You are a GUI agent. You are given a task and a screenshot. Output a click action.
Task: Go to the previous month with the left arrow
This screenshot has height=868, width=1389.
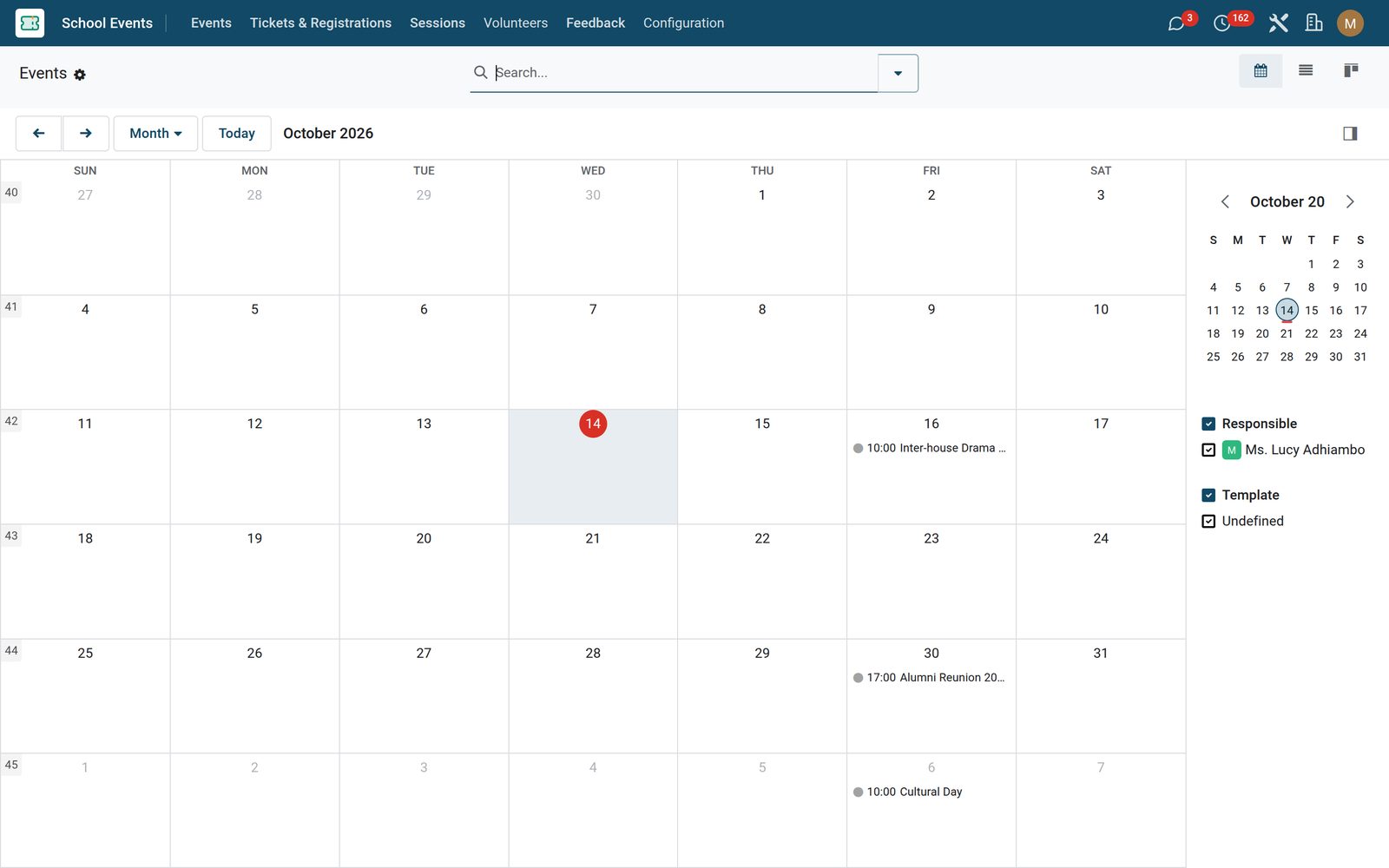38,134
